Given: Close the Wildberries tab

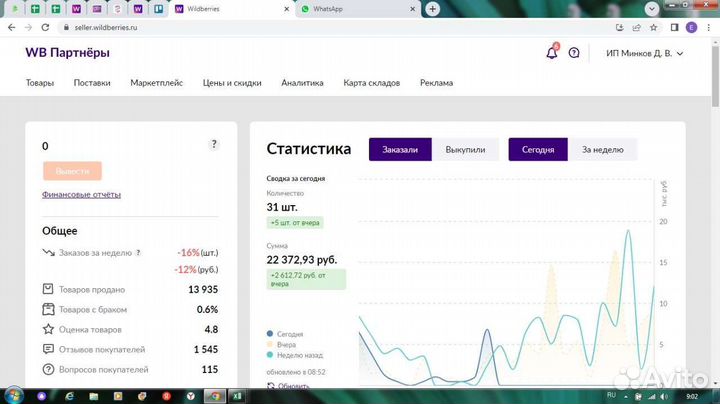Looking at the screenshot, I should pyautogui.click(x=287, y=9).
